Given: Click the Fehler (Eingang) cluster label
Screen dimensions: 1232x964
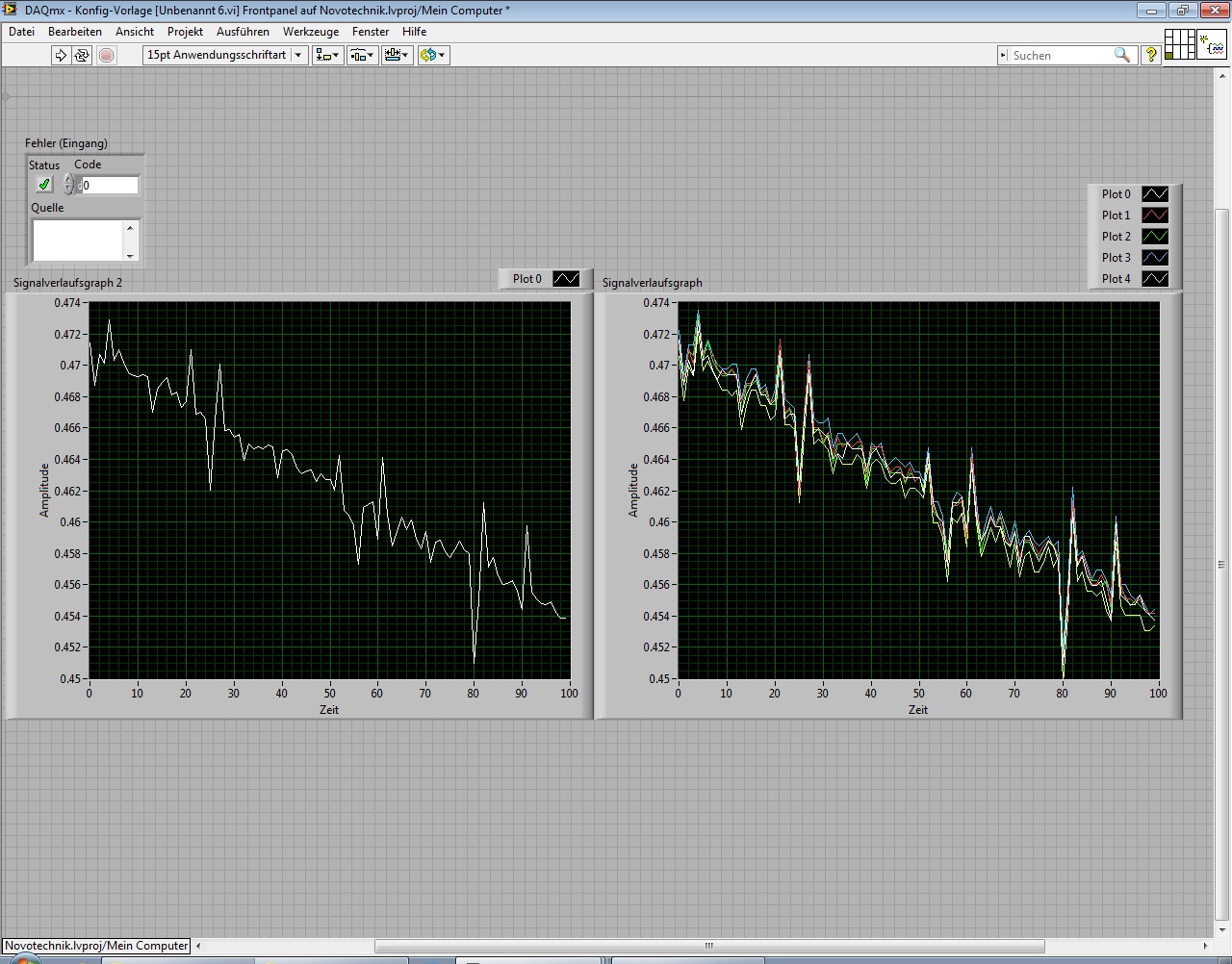Looking at the screenshot, I should click(66, 143).
